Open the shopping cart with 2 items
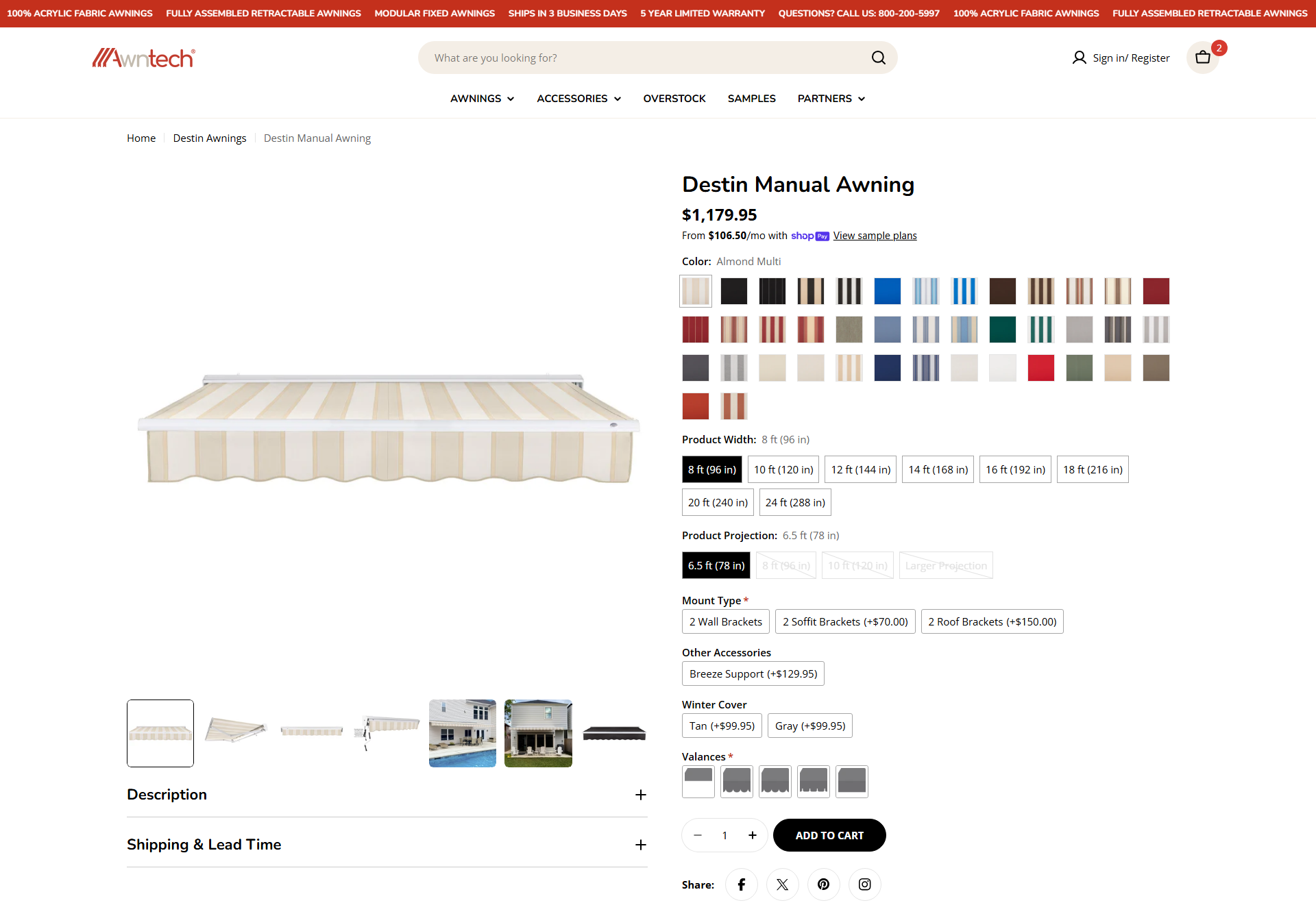The image size is (1316, 916). [x=1203, y=58]
